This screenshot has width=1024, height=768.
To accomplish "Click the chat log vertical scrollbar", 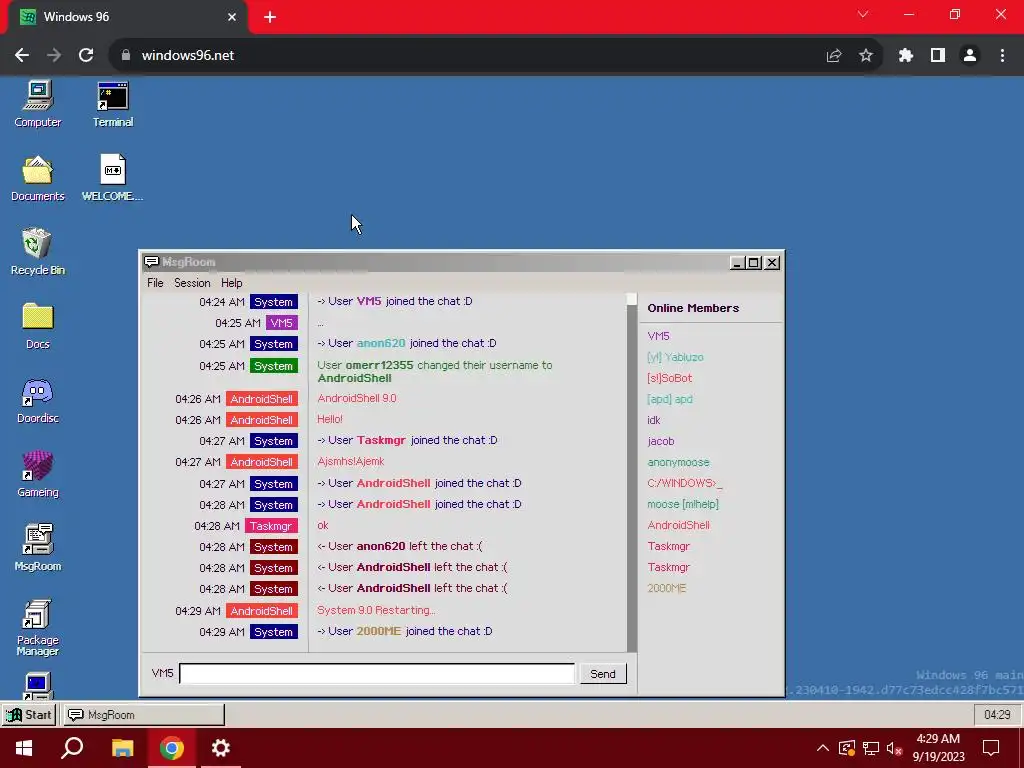I will 632,472.
